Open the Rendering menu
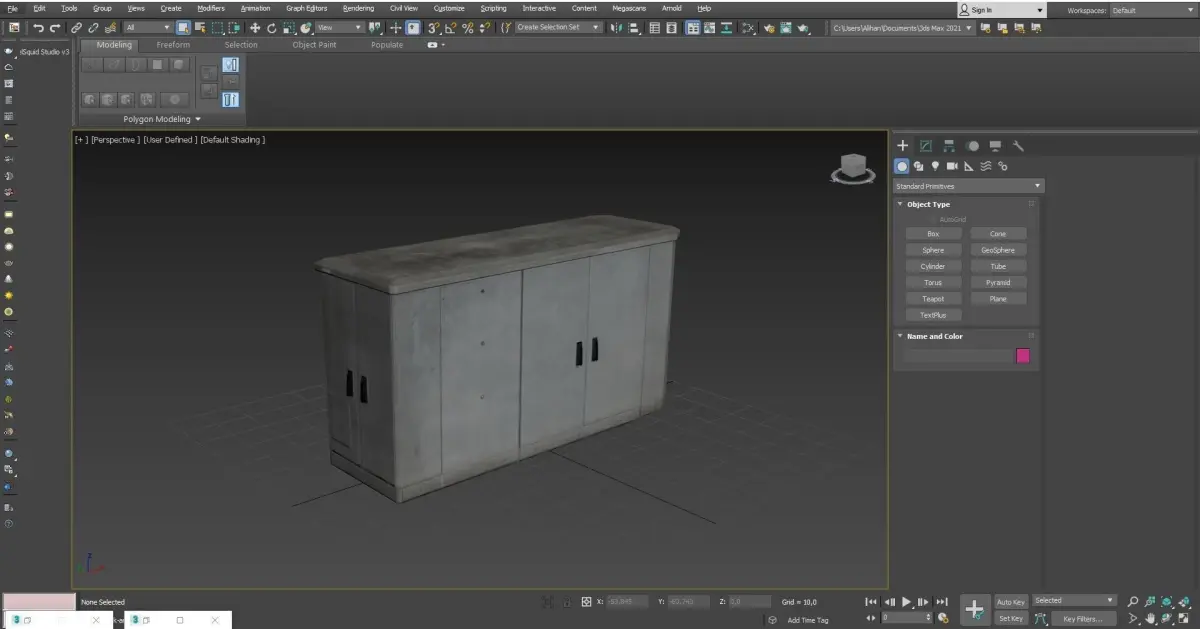The height and width of the screenshot is (629, 1200). [x=358, y=8]
